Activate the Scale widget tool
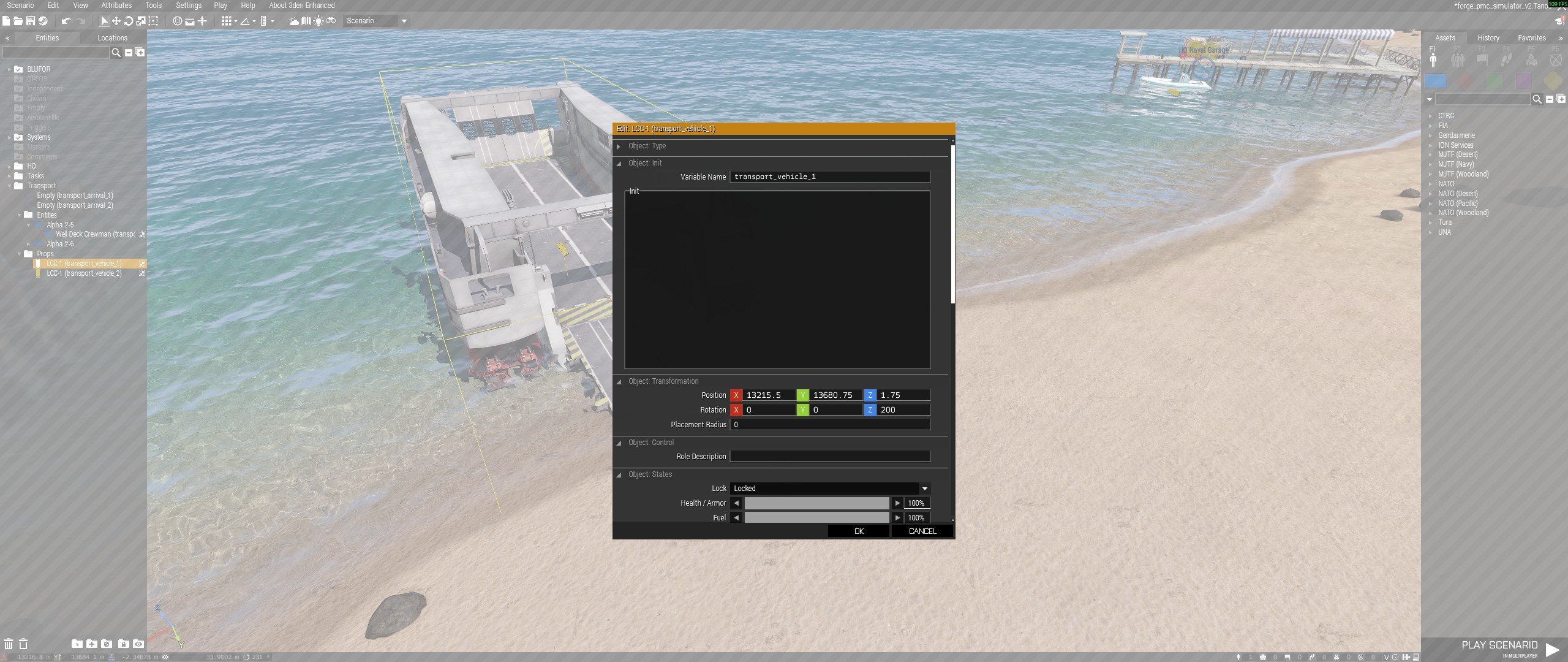1568x662 pixels. point(141,21)
